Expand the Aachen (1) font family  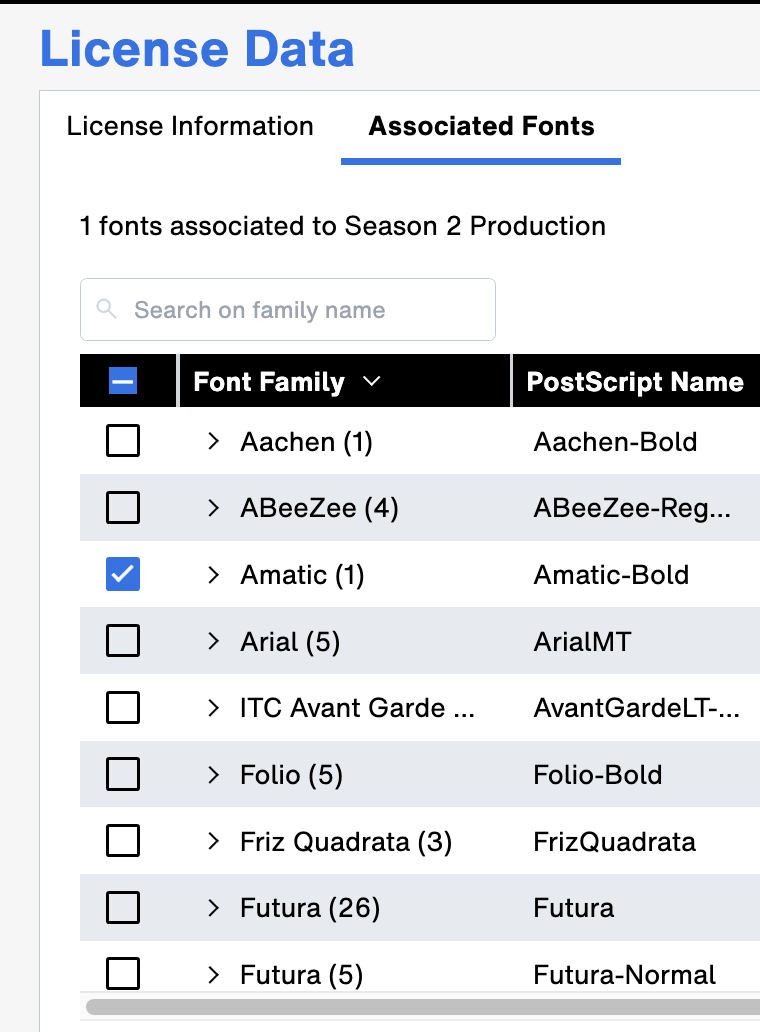pyautogui.click(x=213, y=441)
